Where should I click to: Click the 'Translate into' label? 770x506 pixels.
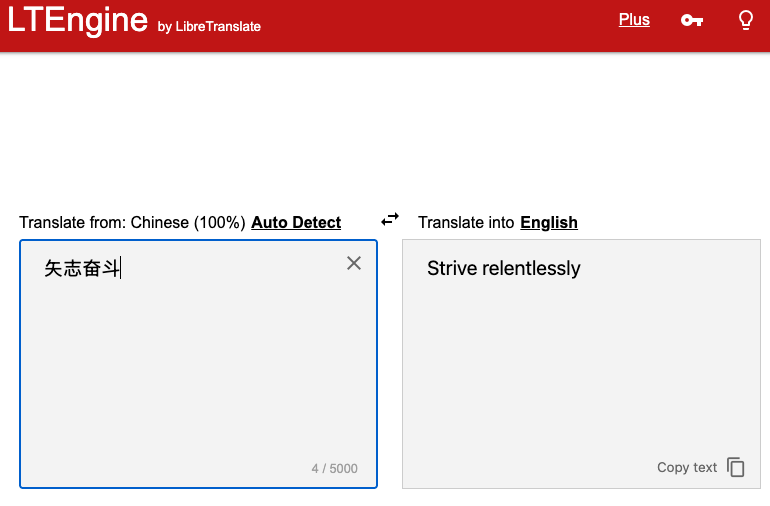pos(466,222)
